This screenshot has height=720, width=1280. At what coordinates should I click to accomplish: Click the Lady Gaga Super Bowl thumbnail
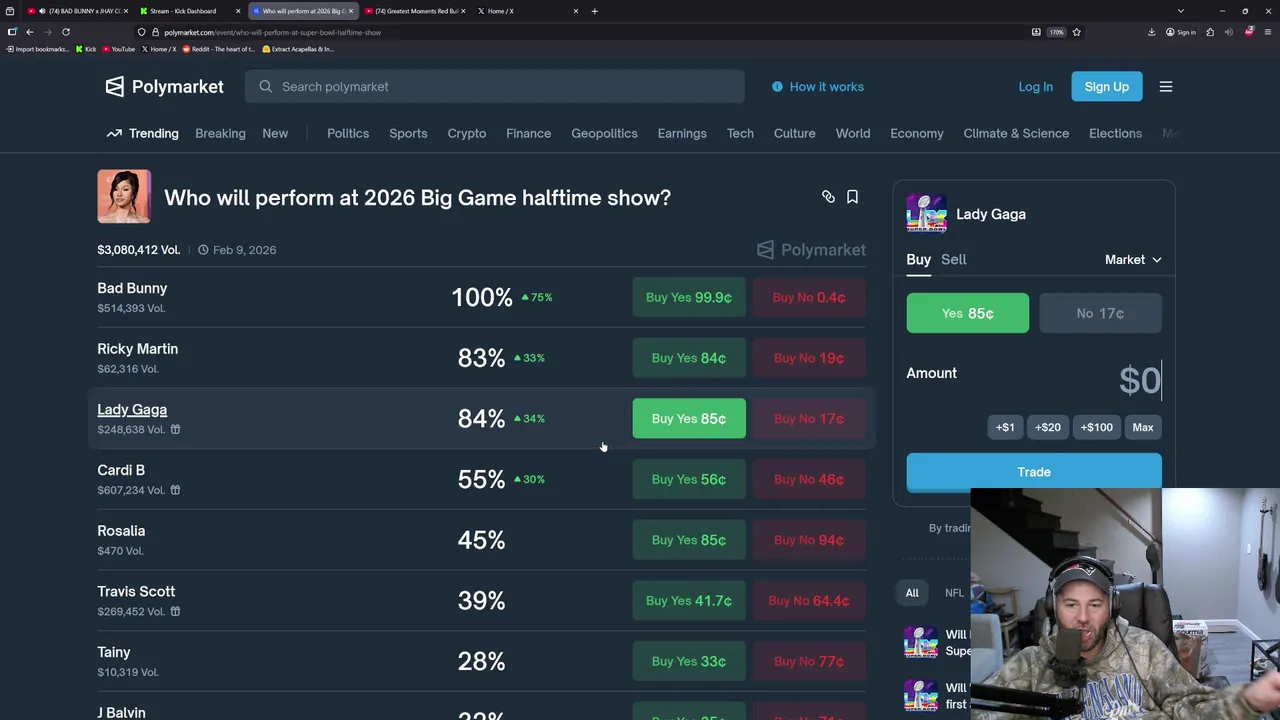(926, 214)
